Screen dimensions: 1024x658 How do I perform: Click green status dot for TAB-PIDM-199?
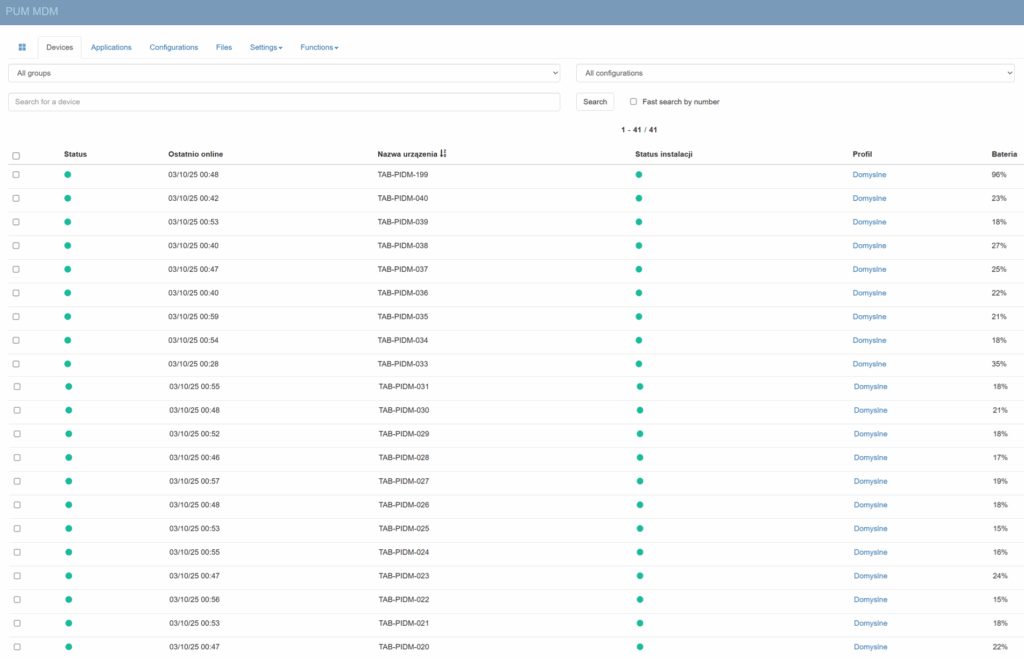(68, 174)
